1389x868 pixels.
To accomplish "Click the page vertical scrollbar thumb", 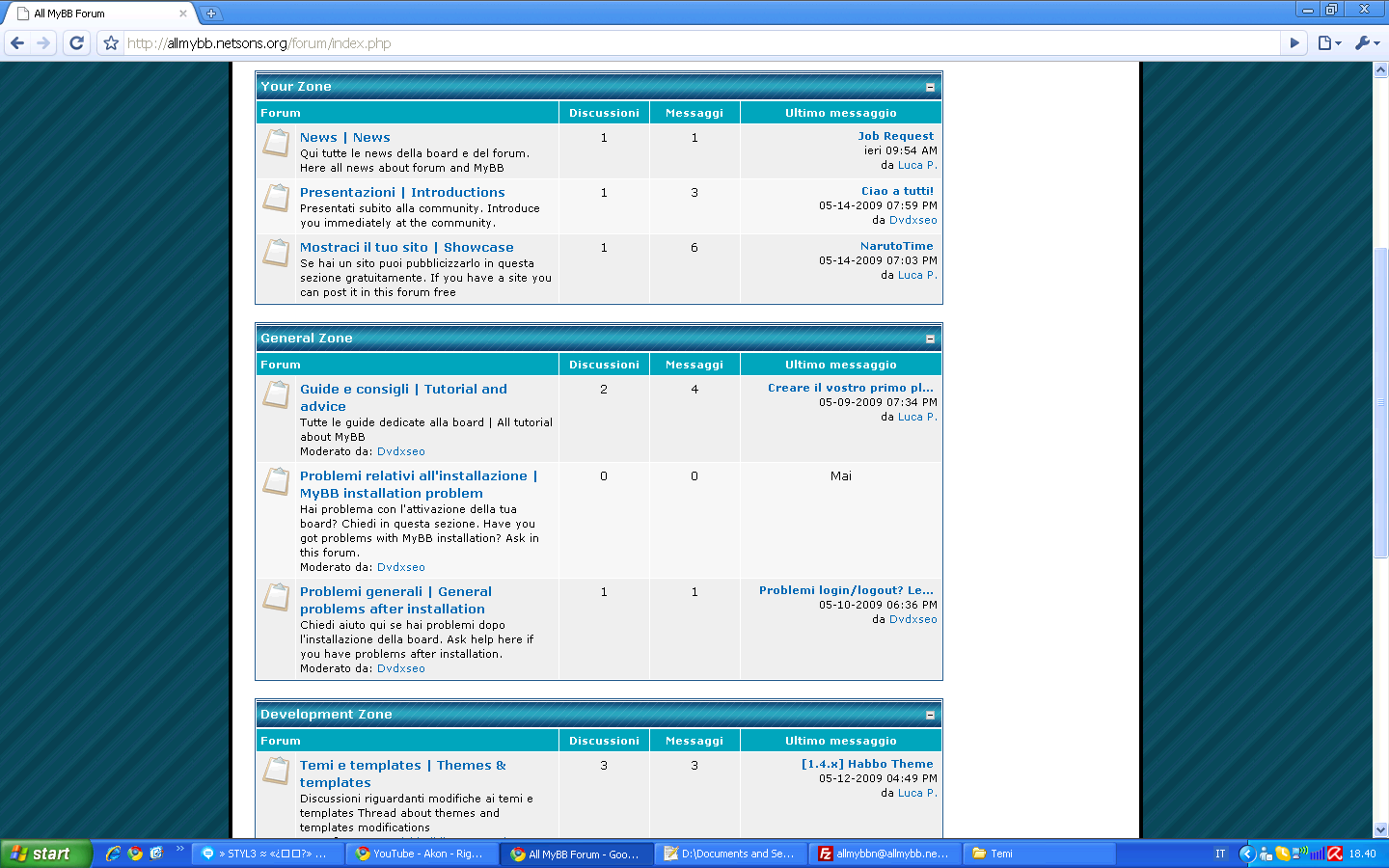I will tap(1380, 402).
